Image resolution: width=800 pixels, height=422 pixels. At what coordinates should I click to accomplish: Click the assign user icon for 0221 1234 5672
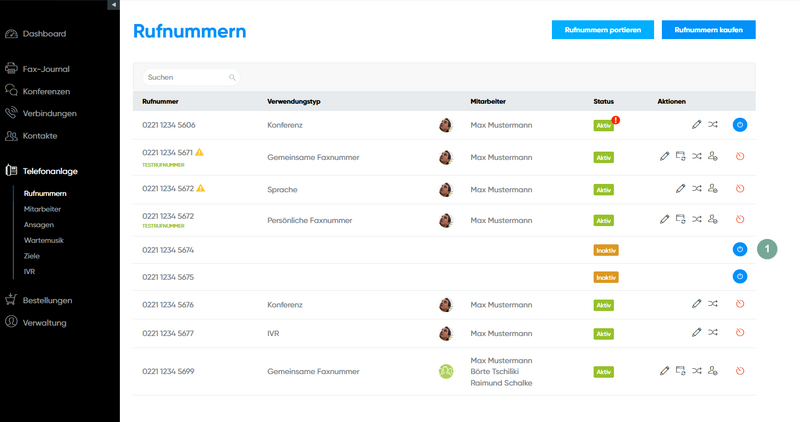tap(713, 219)
